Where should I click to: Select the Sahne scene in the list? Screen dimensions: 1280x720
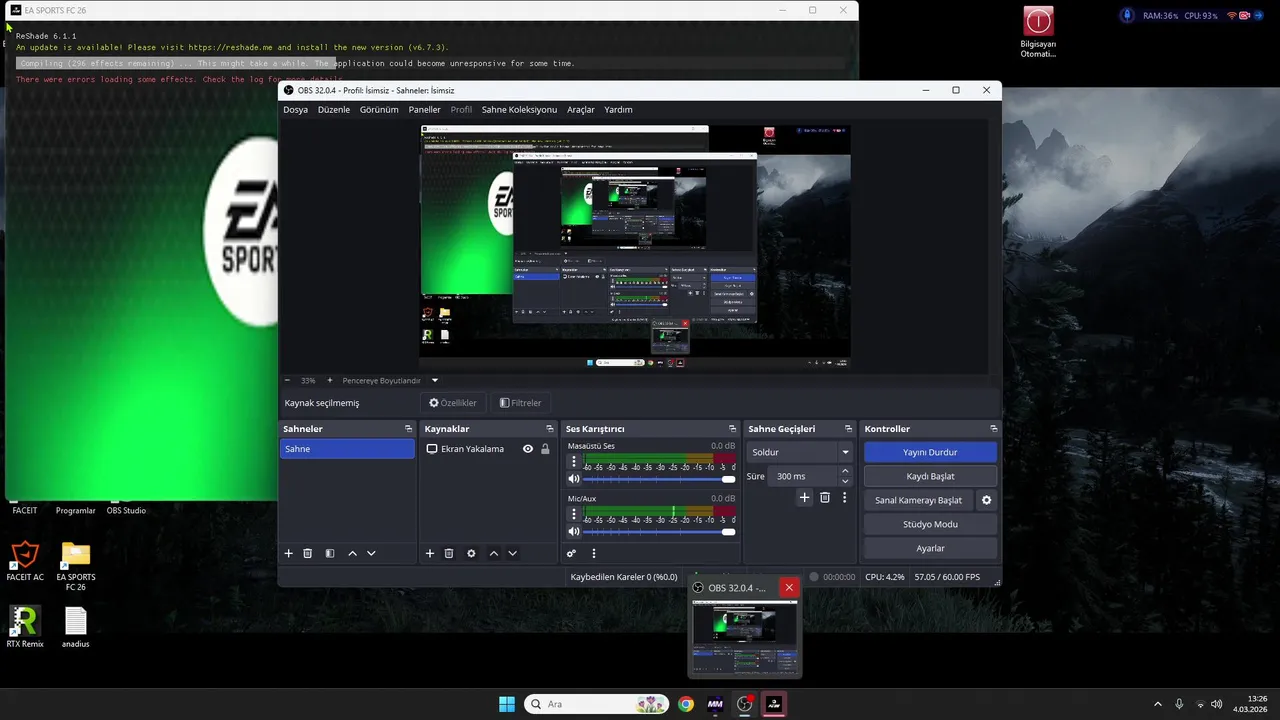pos(347,449)
